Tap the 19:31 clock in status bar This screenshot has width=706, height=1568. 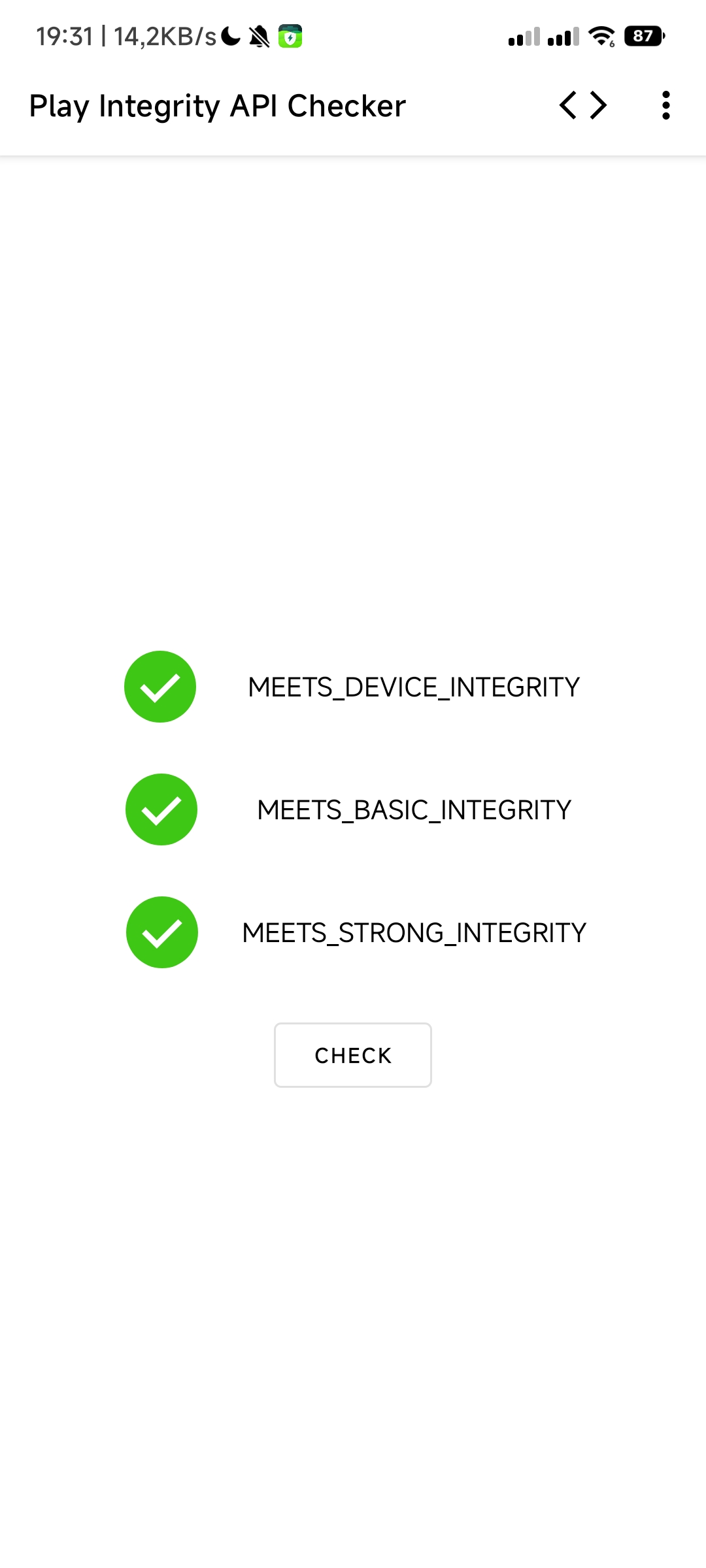pos(65,37)
